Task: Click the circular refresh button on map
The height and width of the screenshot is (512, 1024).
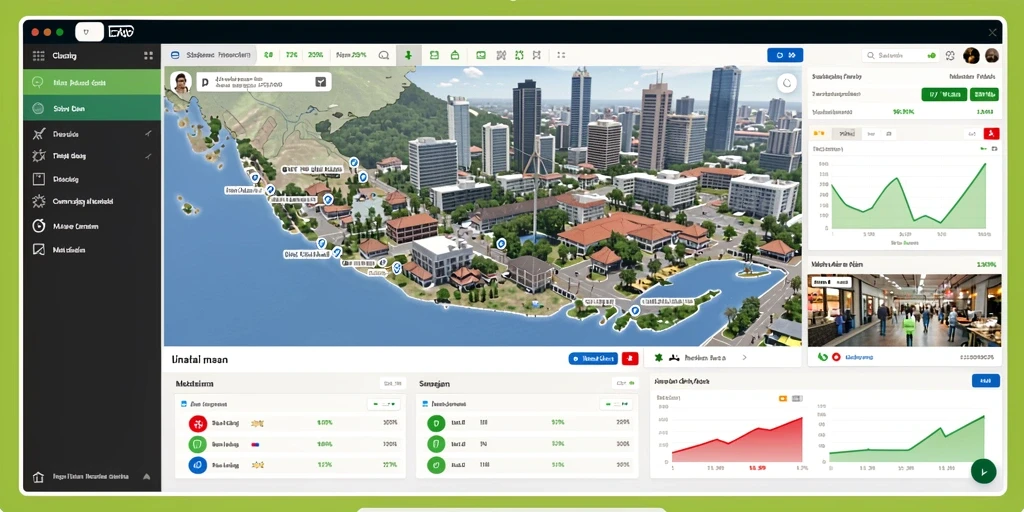Action: point(787,83)
